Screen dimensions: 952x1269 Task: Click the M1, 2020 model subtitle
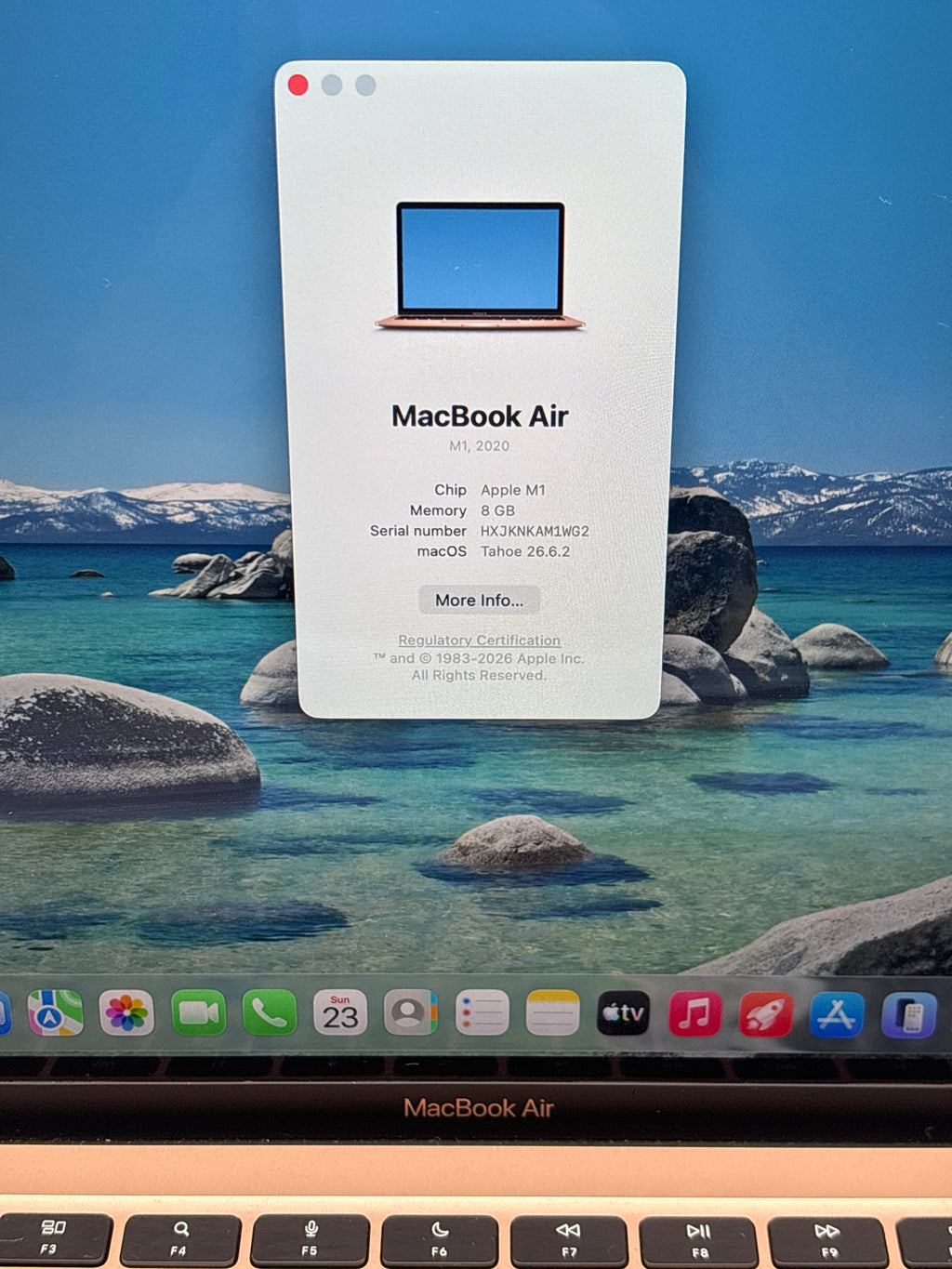pyautogui.click(x=480, y=446)
